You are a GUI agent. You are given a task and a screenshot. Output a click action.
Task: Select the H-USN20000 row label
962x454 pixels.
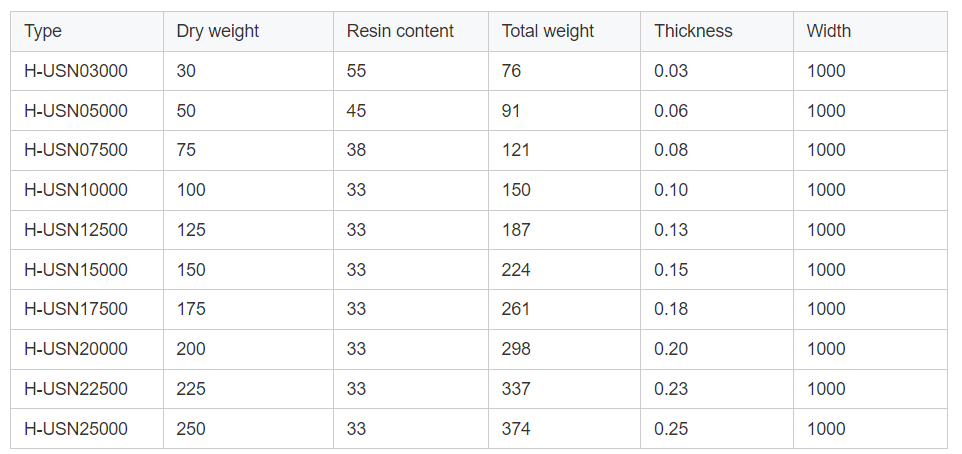coord(76,349)
